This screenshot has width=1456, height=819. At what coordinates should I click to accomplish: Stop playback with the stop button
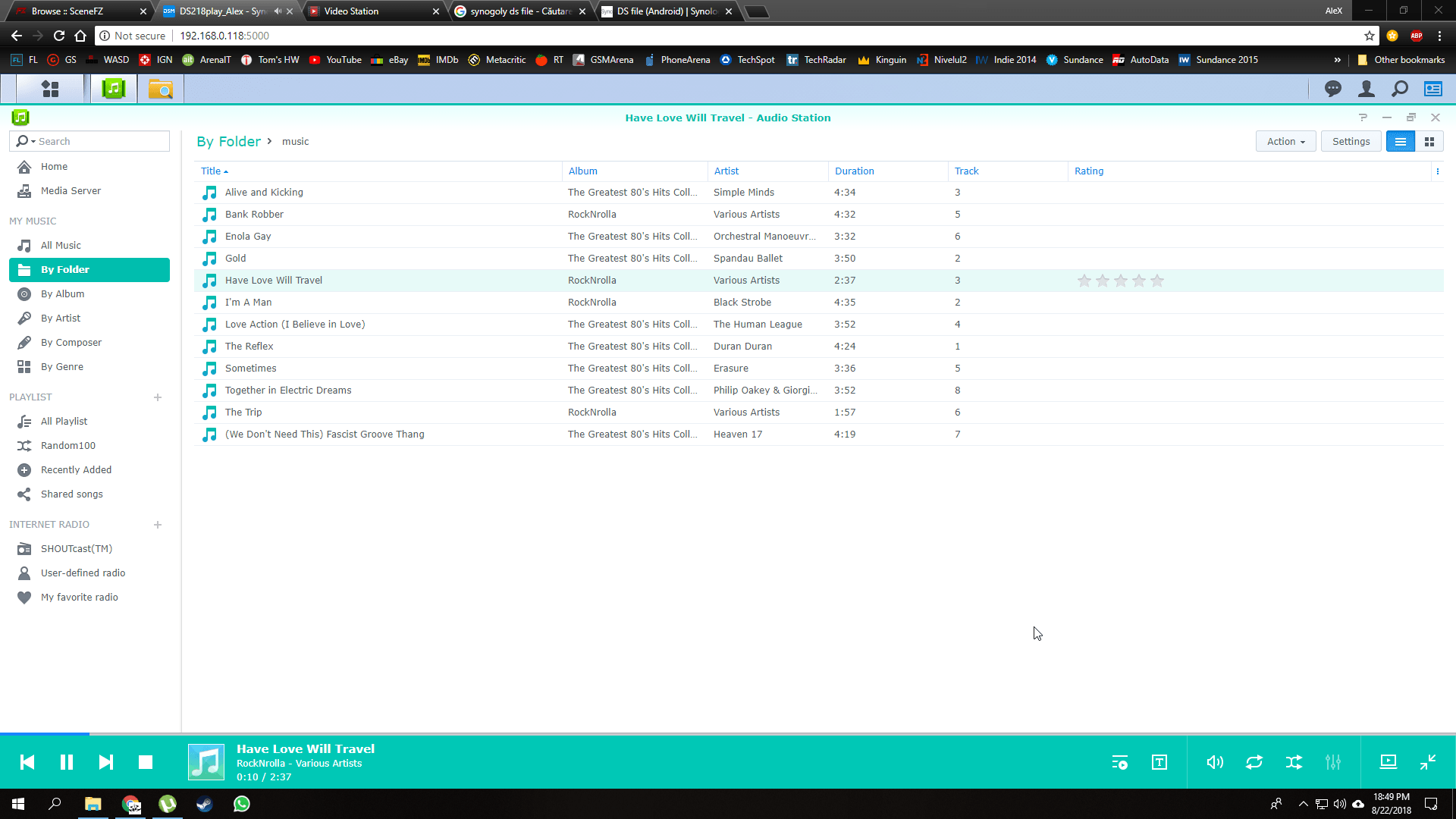[146, 762]
